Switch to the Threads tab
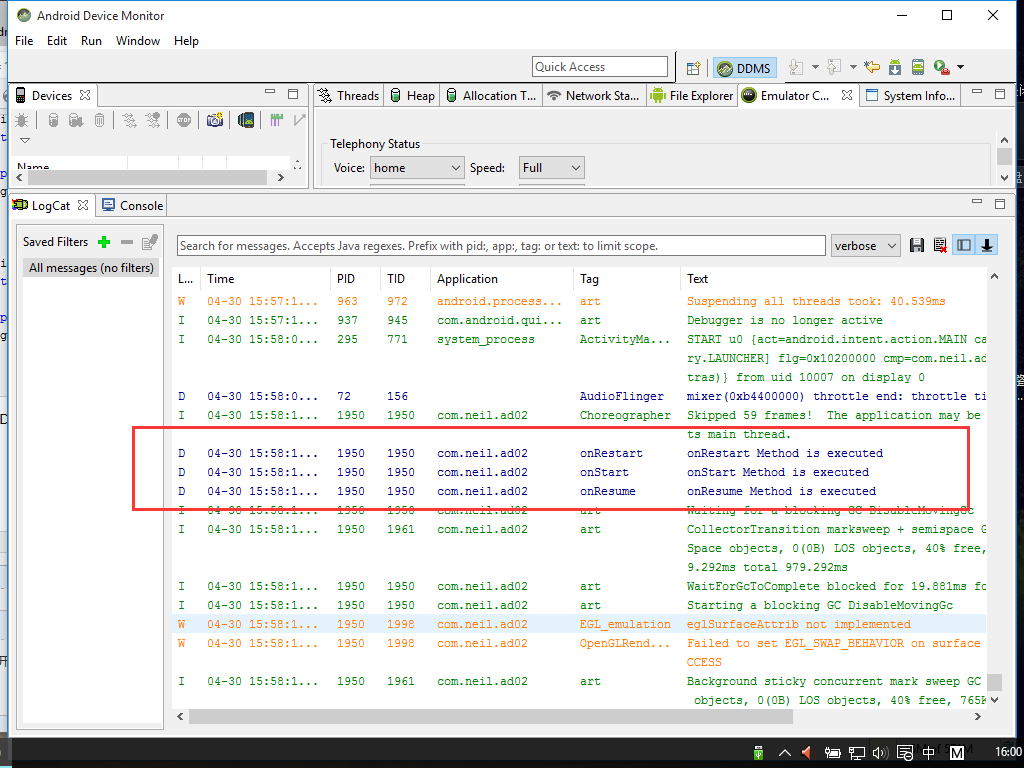 tap(349, 95)
